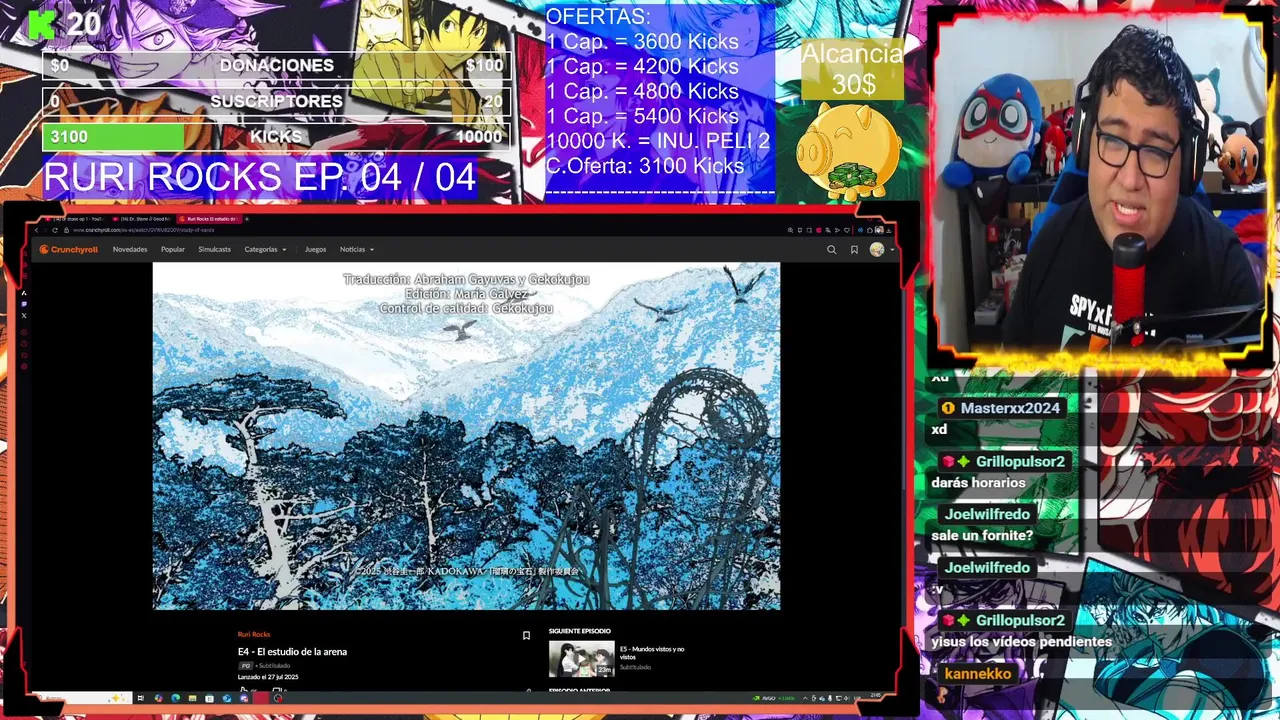
Task: Click the DONACIONES goal bar
Action: click(277, 65)
